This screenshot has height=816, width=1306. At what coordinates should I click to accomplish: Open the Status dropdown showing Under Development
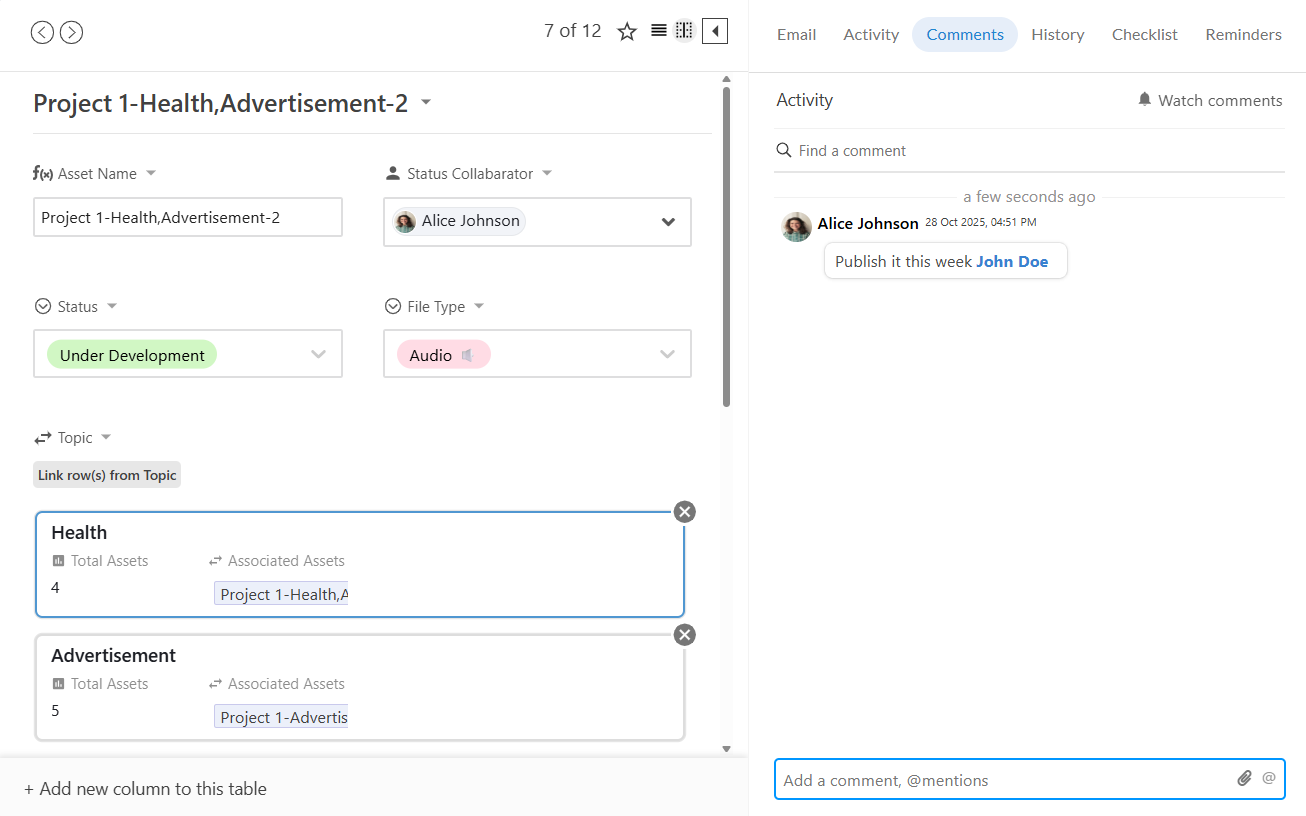318,355
